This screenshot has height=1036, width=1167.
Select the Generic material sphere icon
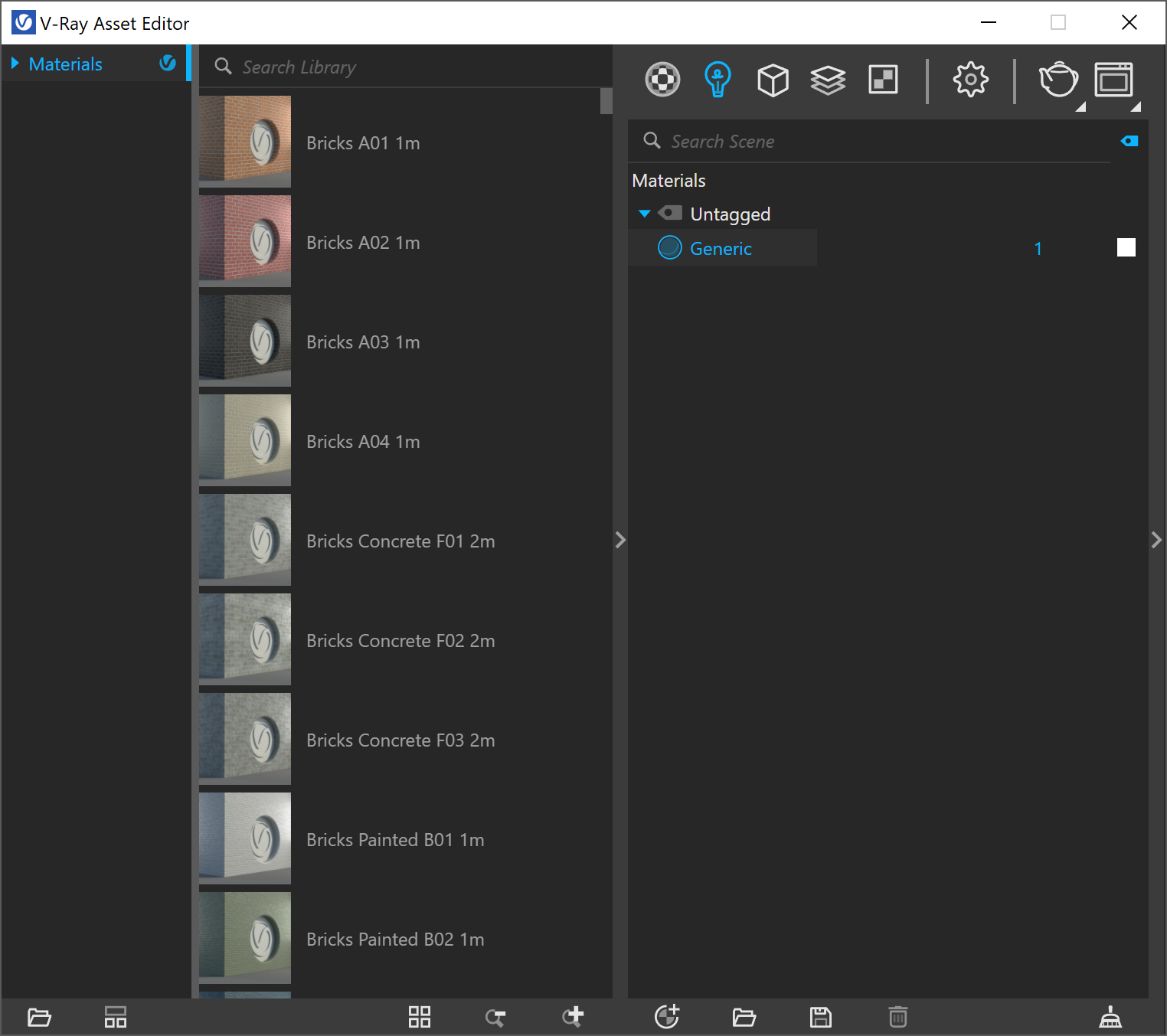pyautogui.click(x=670, y=247)
